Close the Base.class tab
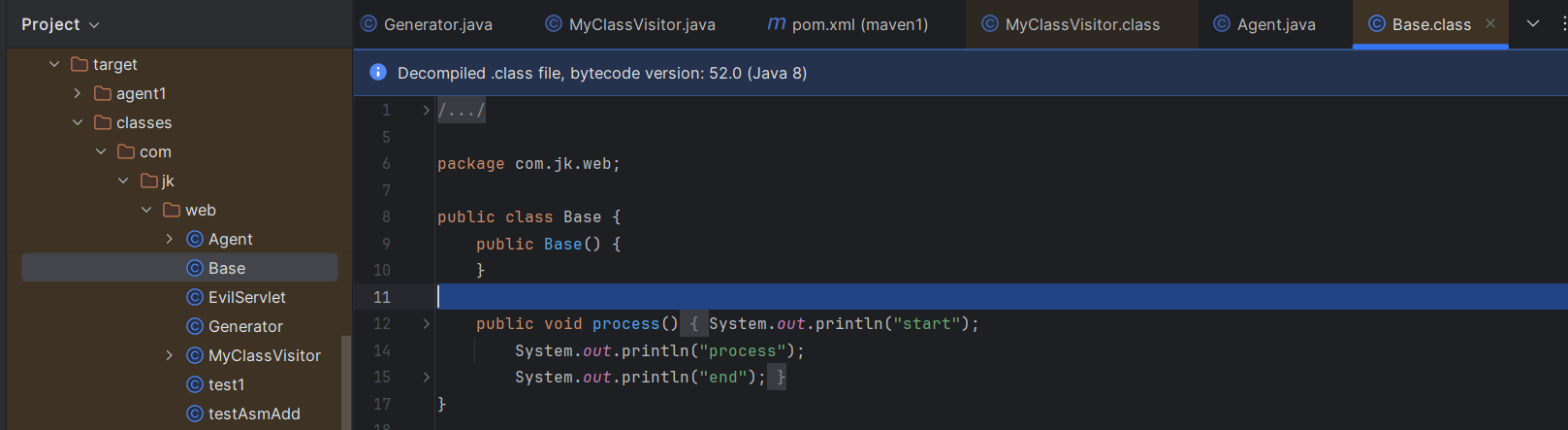Viewport: 1568px width, 430px height. click(x=1490, y=24)
